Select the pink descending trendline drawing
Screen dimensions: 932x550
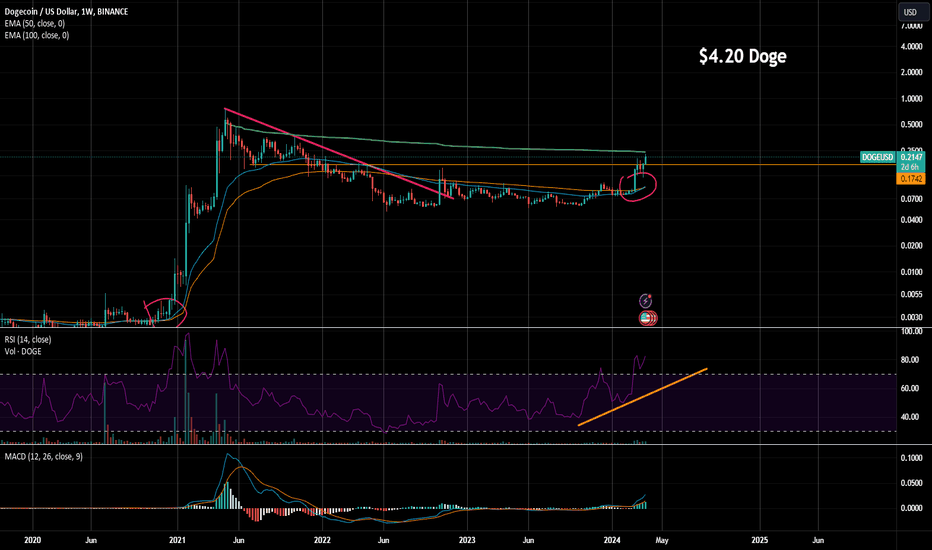(339, 153)
